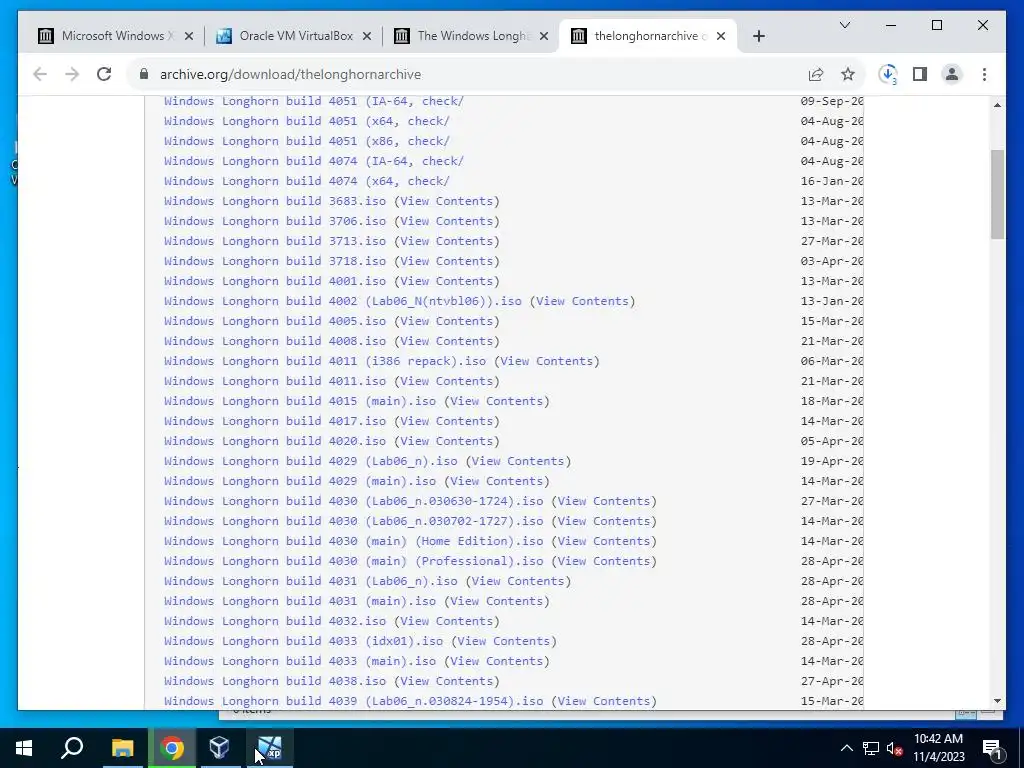
Task: Download build 4029 (Lab06_n).iso
Action: click(310, 461)
